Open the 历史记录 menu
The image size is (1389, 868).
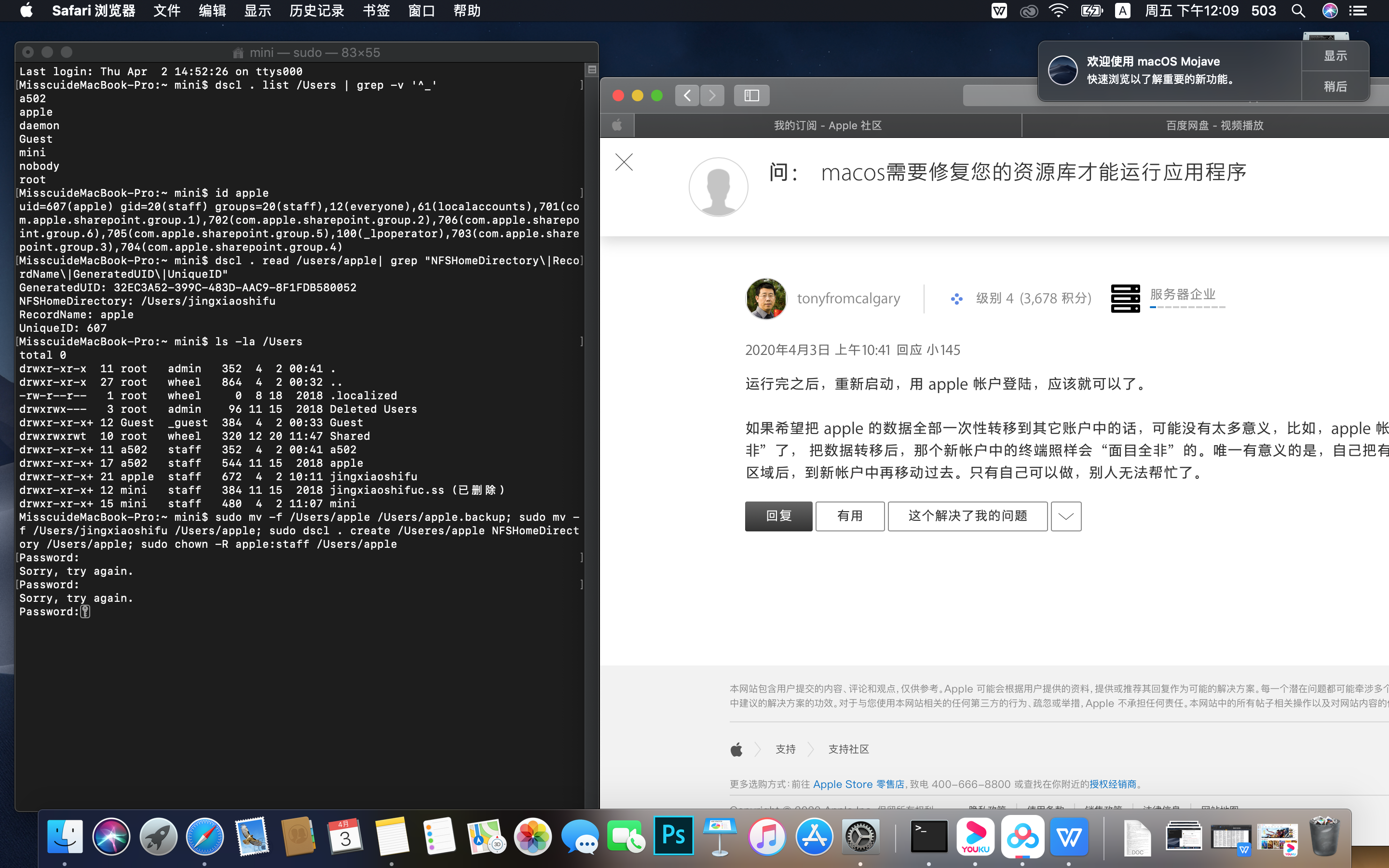click(x=316, y=11)
